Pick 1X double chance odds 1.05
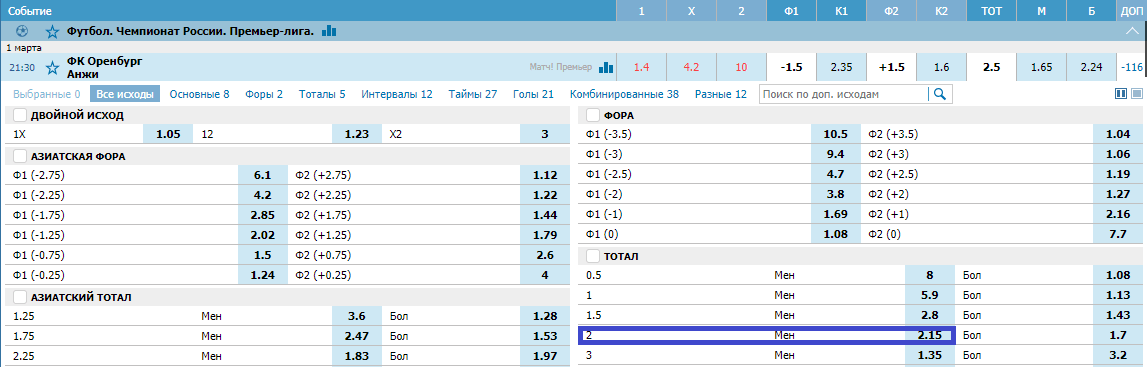The image size is (1147, 367). pos(168,135)
